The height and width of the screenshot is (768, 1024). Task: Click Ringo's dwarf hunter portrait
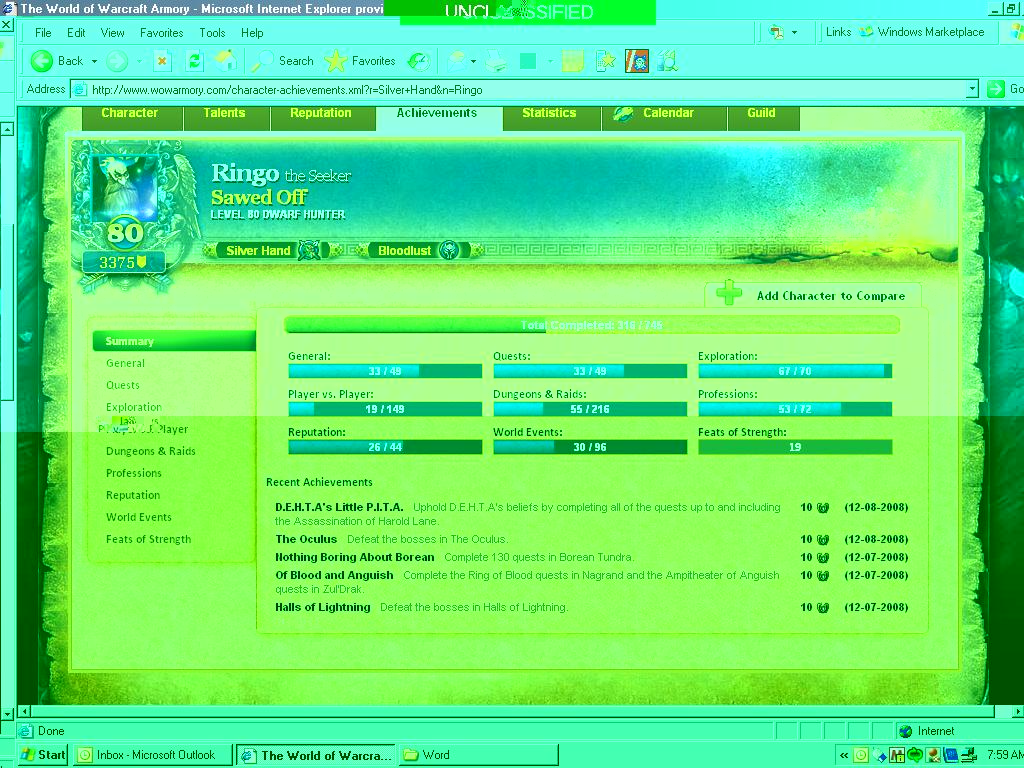point(125,188)
